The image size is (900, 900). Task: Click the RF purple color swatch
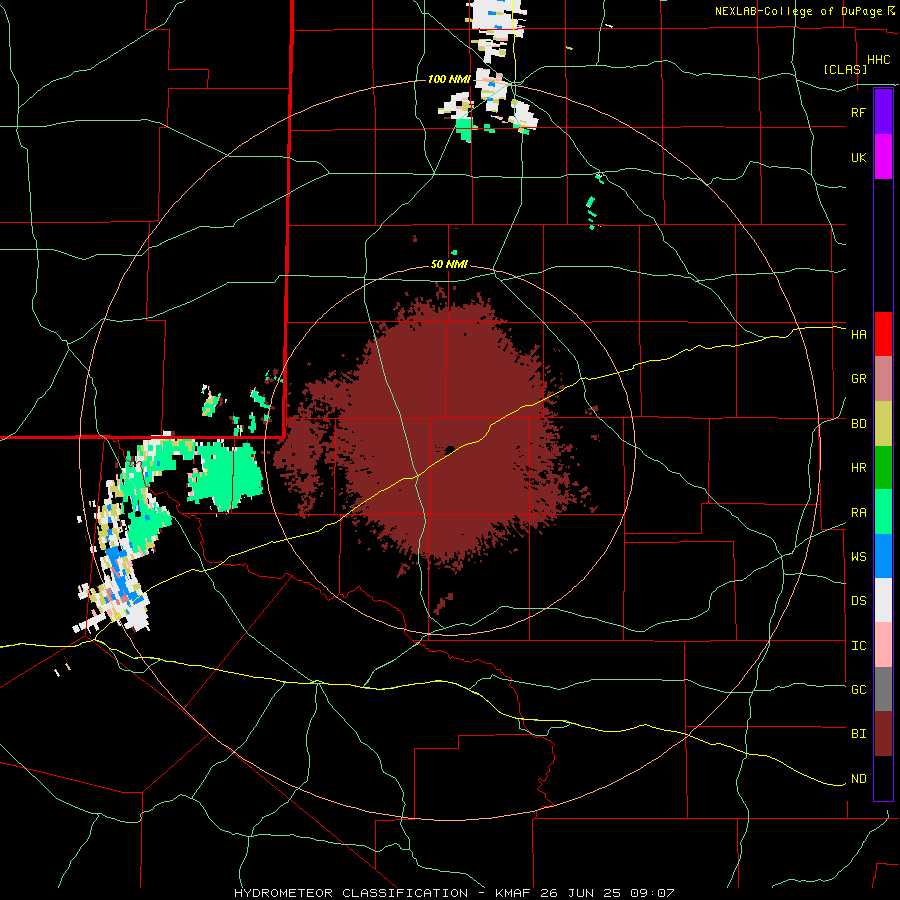[883, 112]
